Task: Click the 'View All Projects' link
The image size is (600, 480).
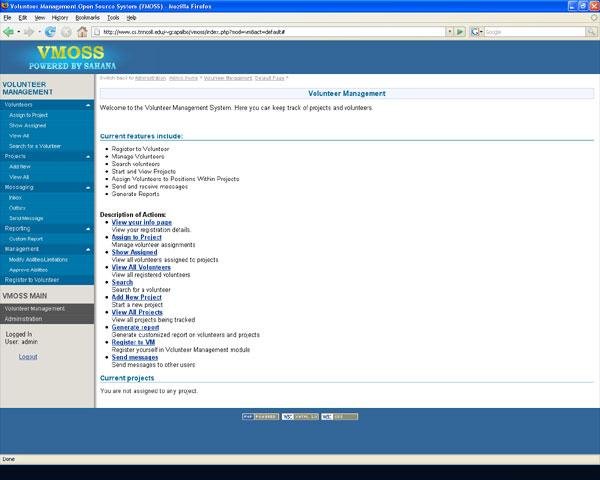Action: click(137, 312)
